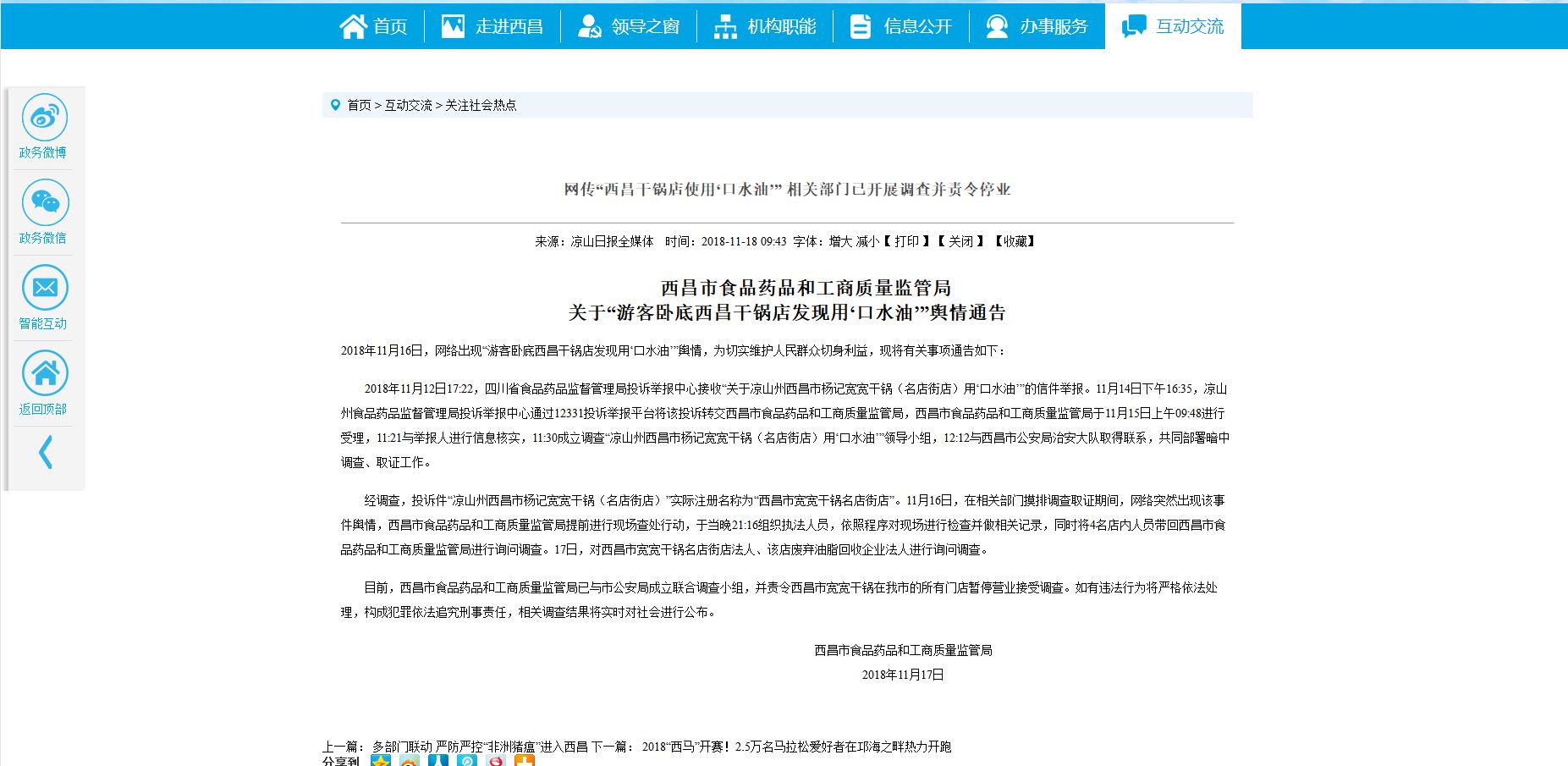1568x766 pixels.
Task: Share to QZone via yellow star icon
Action: pos(381,761)
